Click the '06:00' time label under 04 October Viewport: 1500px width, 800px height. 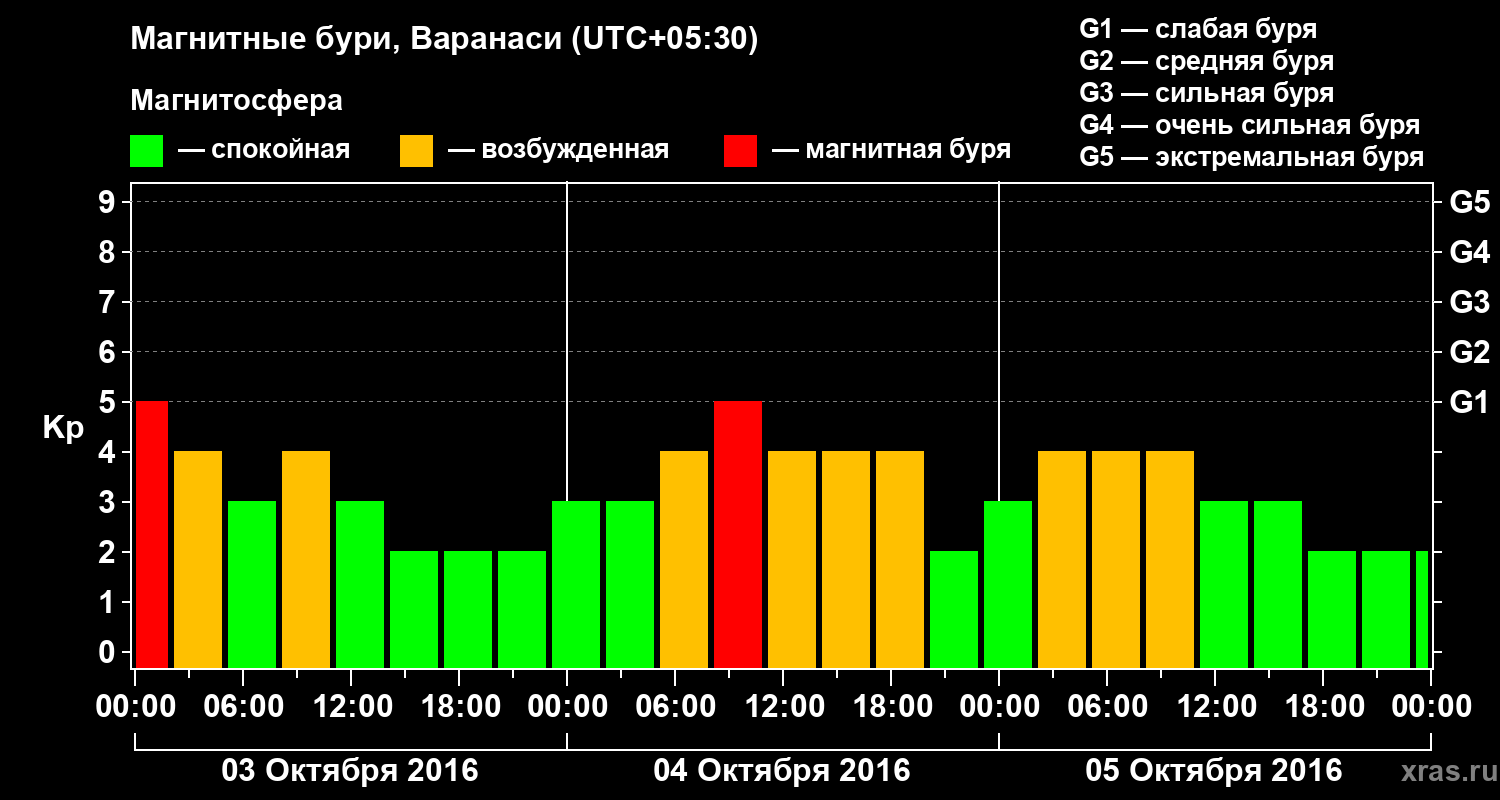[x=674, y=706]
